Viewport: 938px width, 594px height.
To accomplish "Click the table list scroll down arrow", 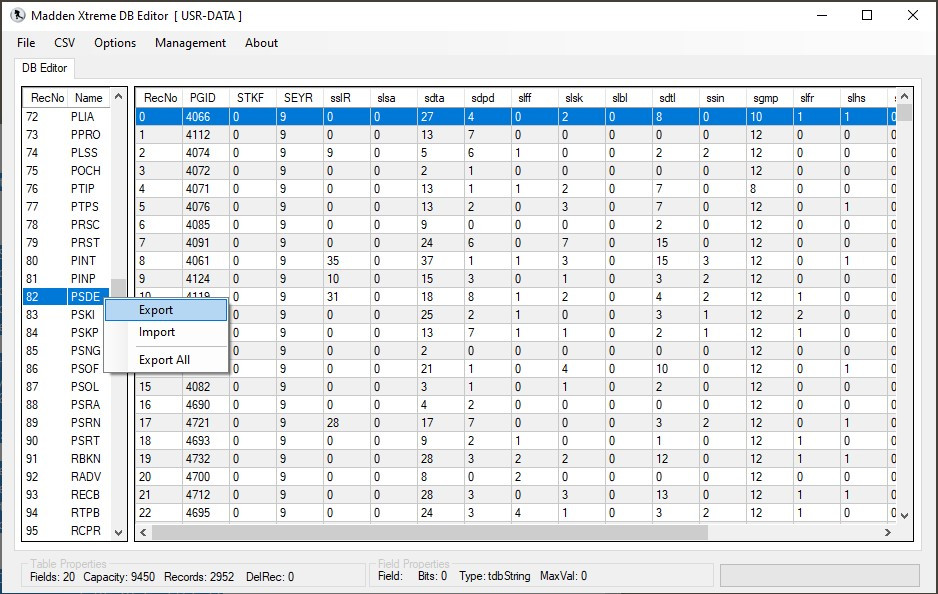I will [x=118, y=532].
